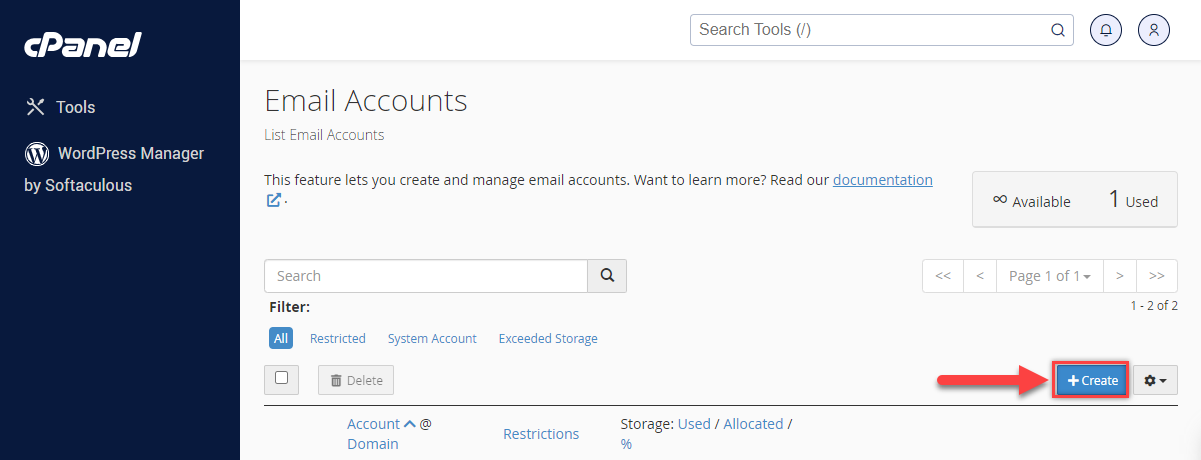Toggle the select-all checkbox
The width and height of the screenshot is (1201, 460).
pyautogui.click(x=281, y=378)
